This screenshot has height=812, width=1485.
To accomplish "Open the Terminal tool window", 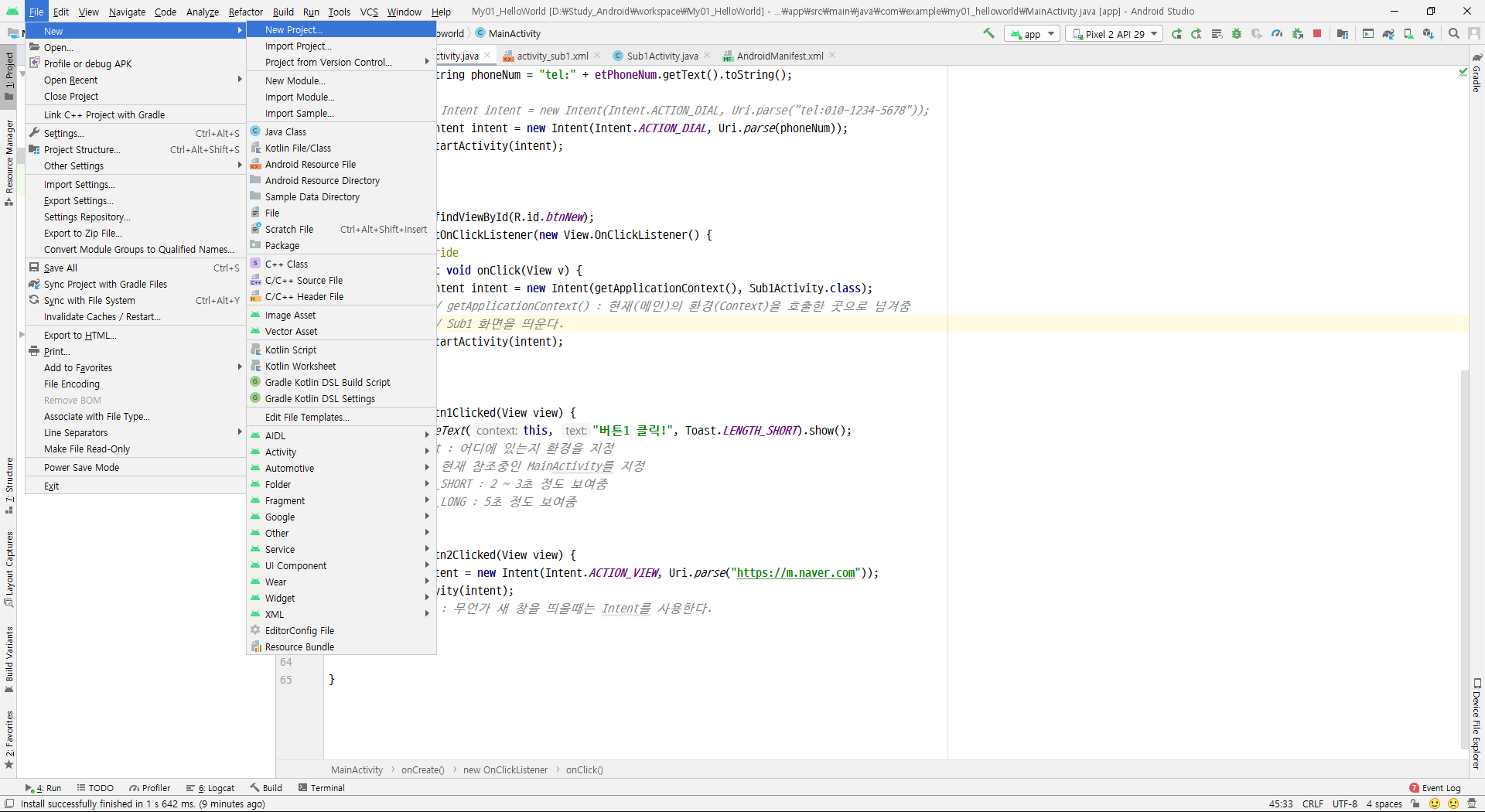I will pos(322,788).
